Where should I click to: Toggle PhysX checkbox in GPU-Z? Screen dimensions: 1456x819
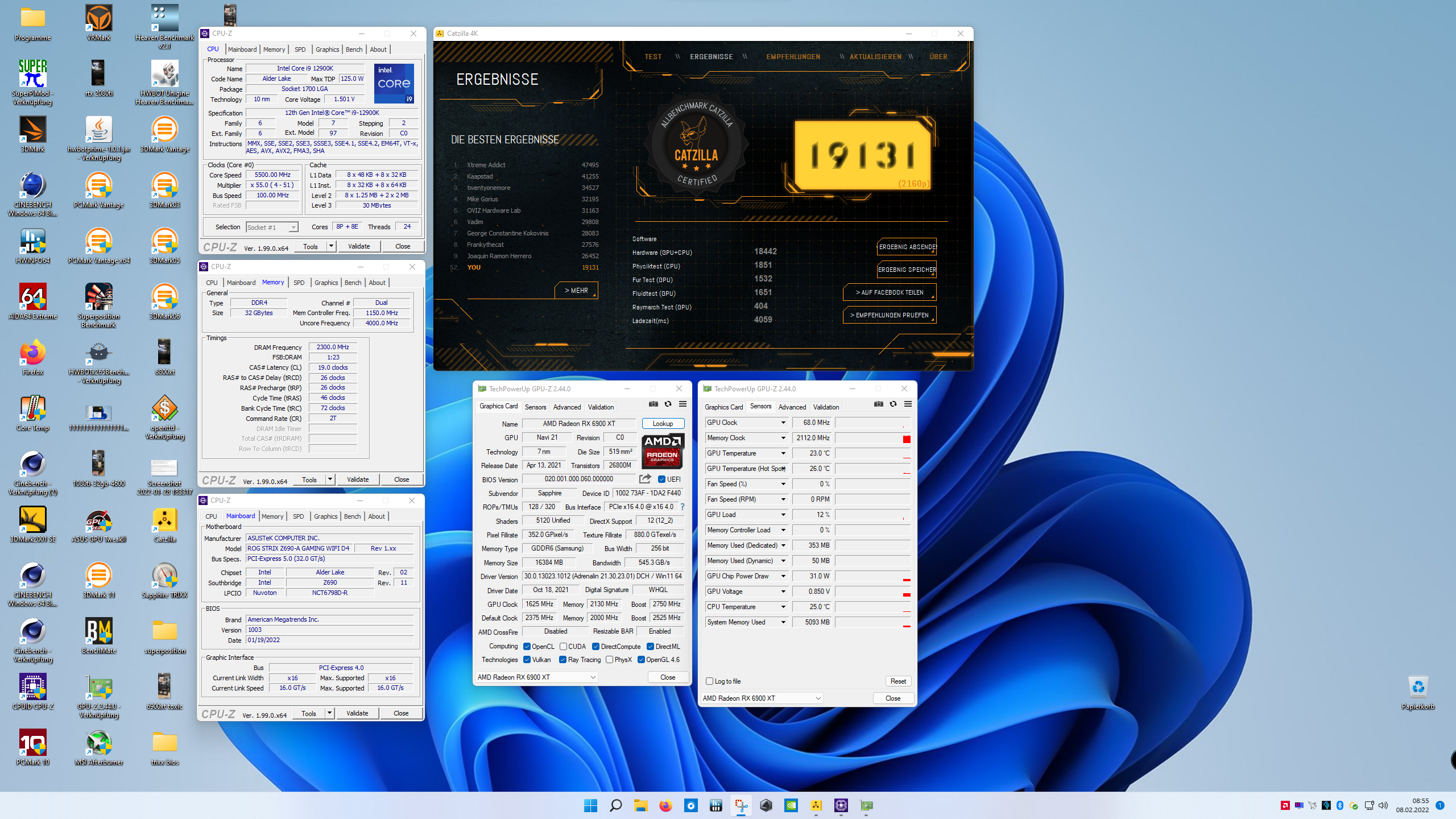(x=609, y=659)
